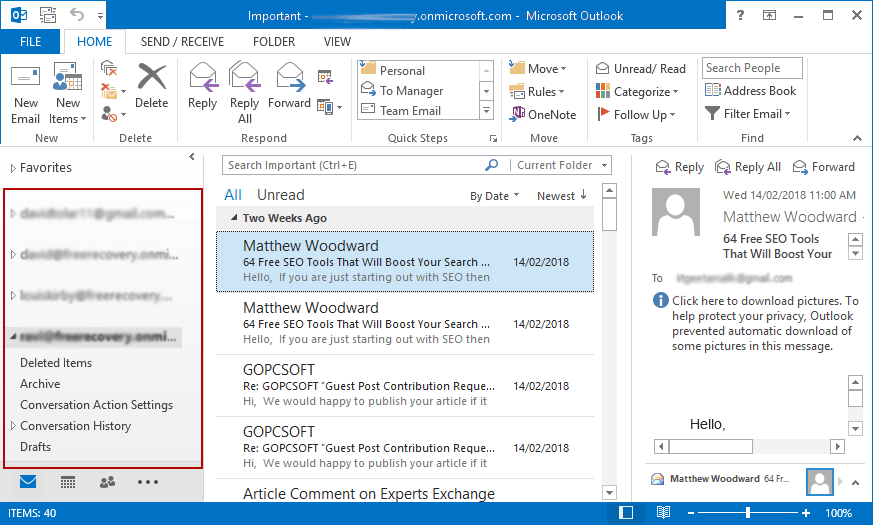Open the Move dropdown
Image resolution: width=873 pixels, height=525 pixels.
tap(538, 68)
